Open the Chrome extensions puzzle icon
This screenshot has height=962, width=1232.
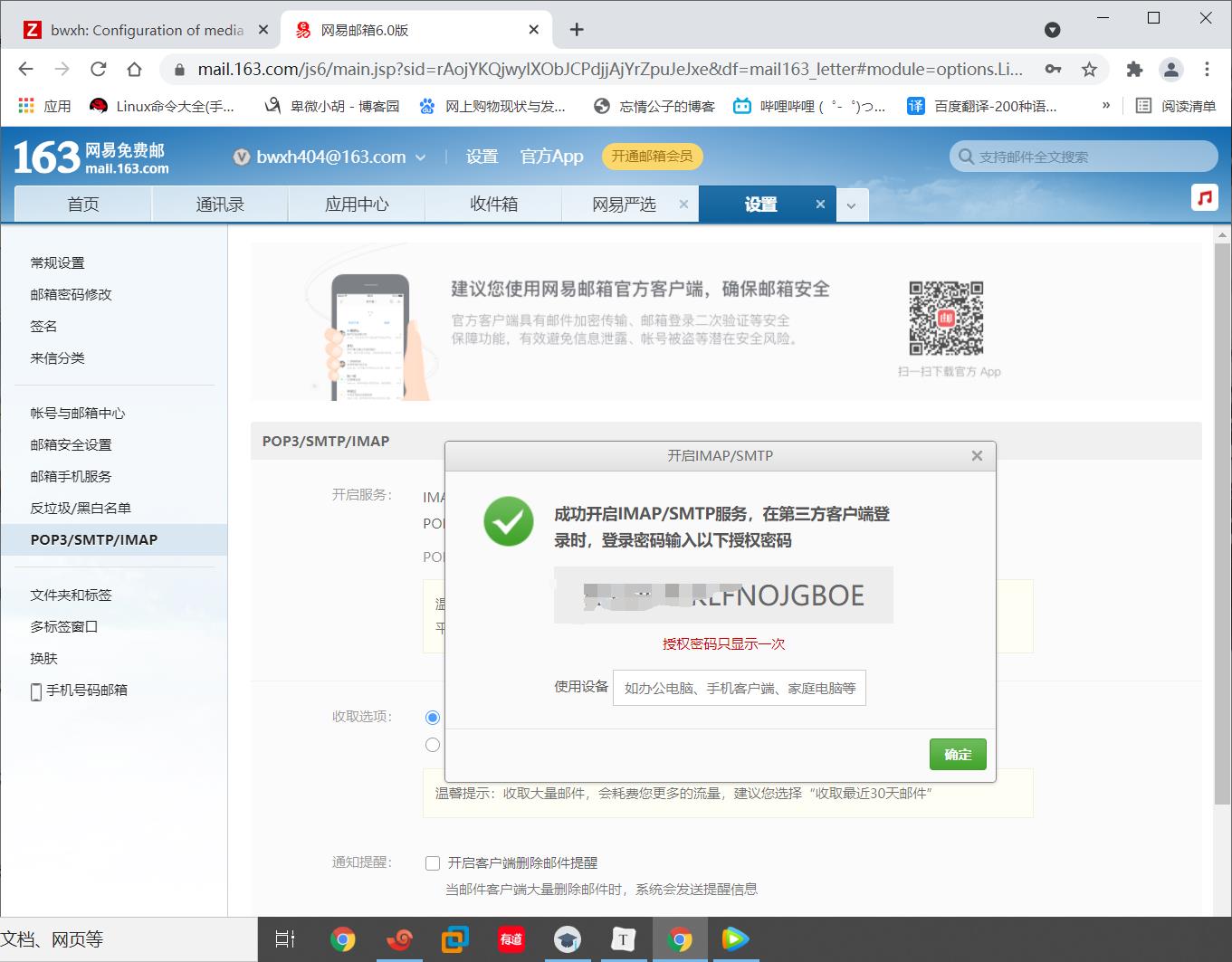click(1134, 69)
